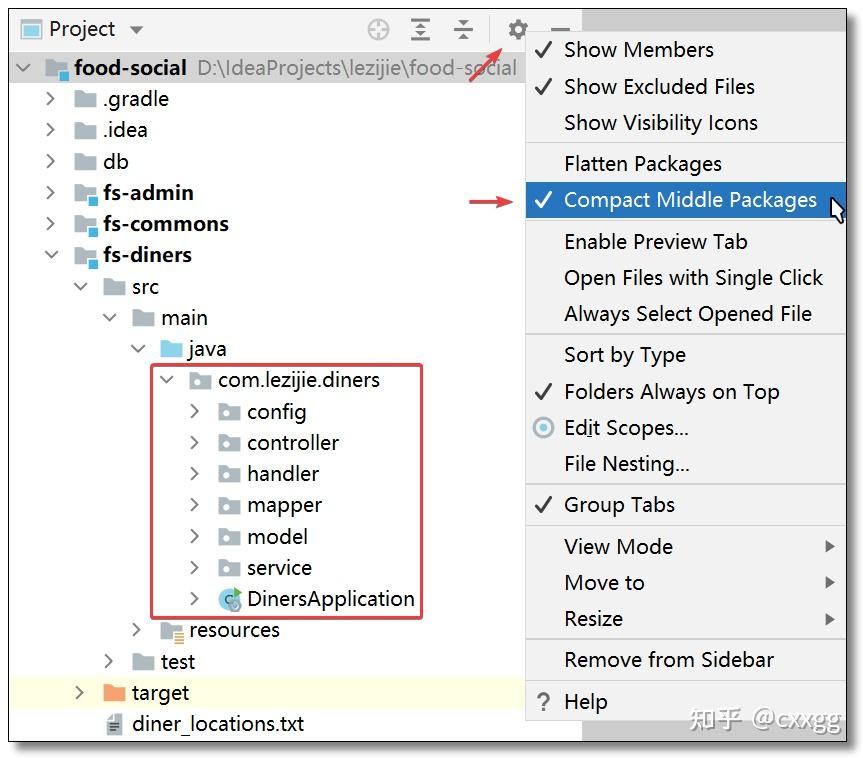
Task: Click the Collapse All icon
Action: tap(462, 29)
